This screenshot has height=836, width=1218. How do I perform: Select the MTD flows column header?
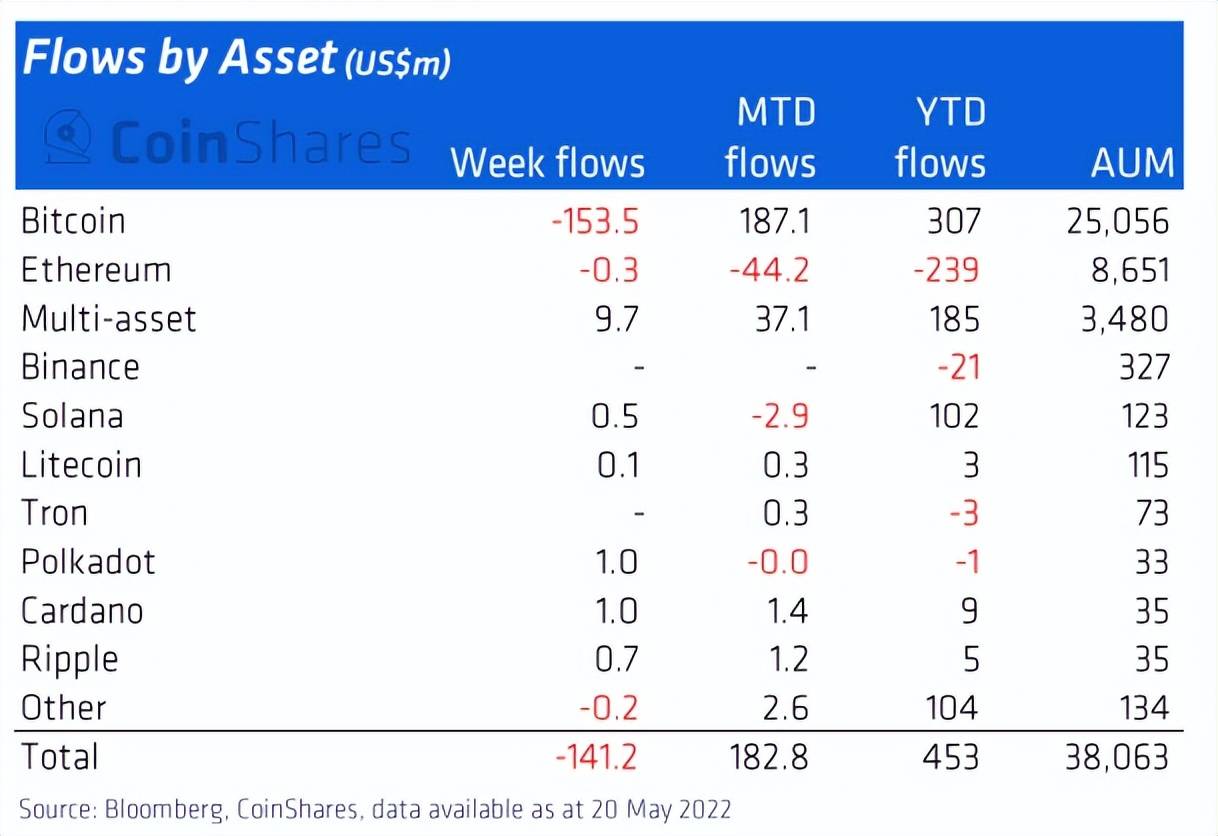(x=770, y=139)
